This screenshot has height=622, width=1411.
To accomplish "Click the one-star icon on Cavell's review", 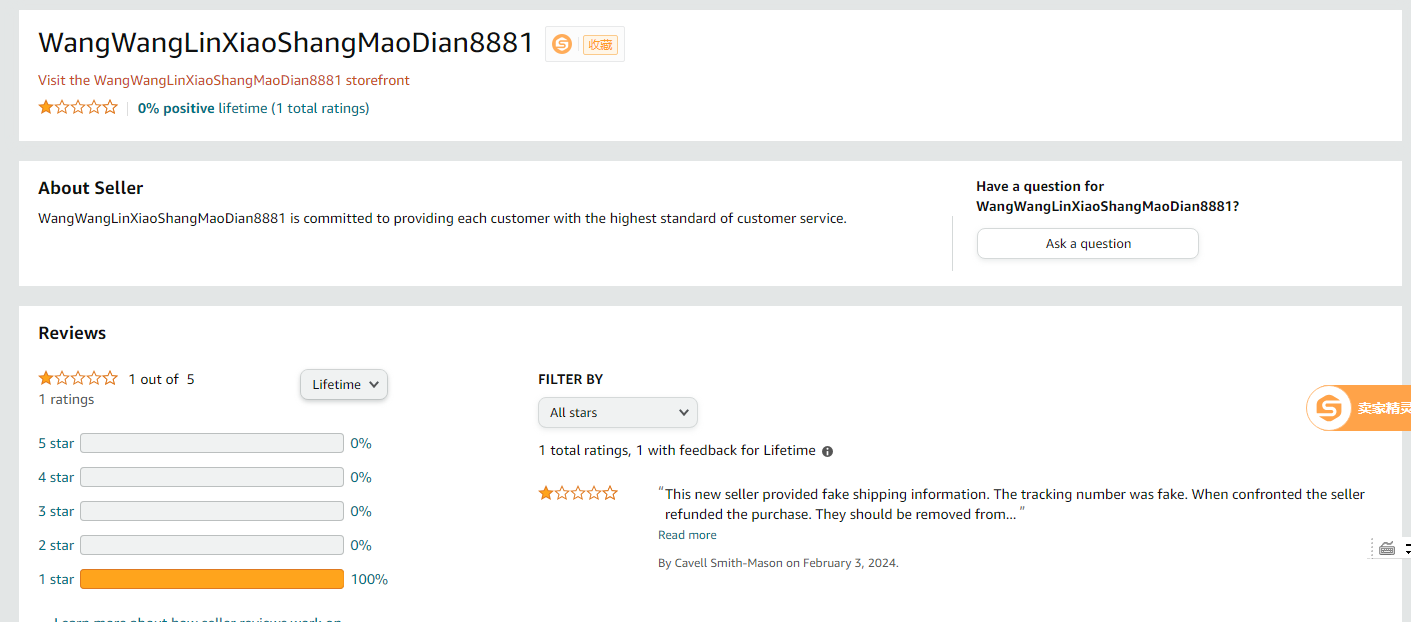I will click(x=578, y=494).
